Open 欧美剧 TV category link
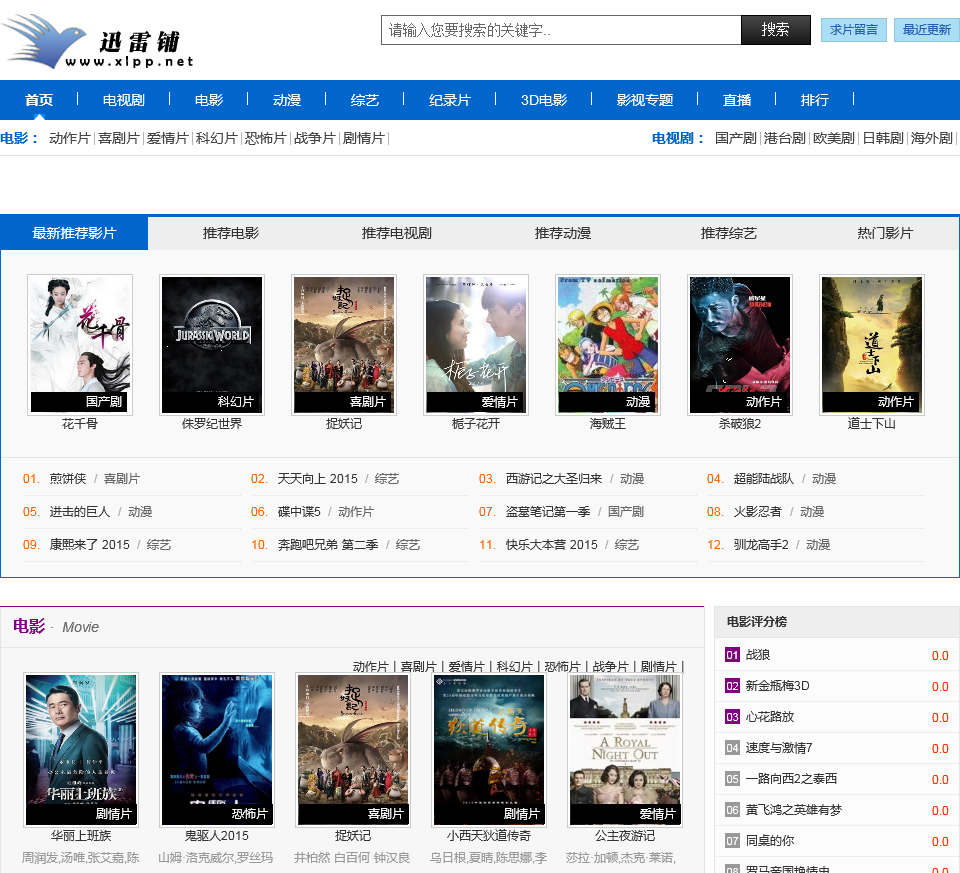The image size is (960, 873). 834,138
